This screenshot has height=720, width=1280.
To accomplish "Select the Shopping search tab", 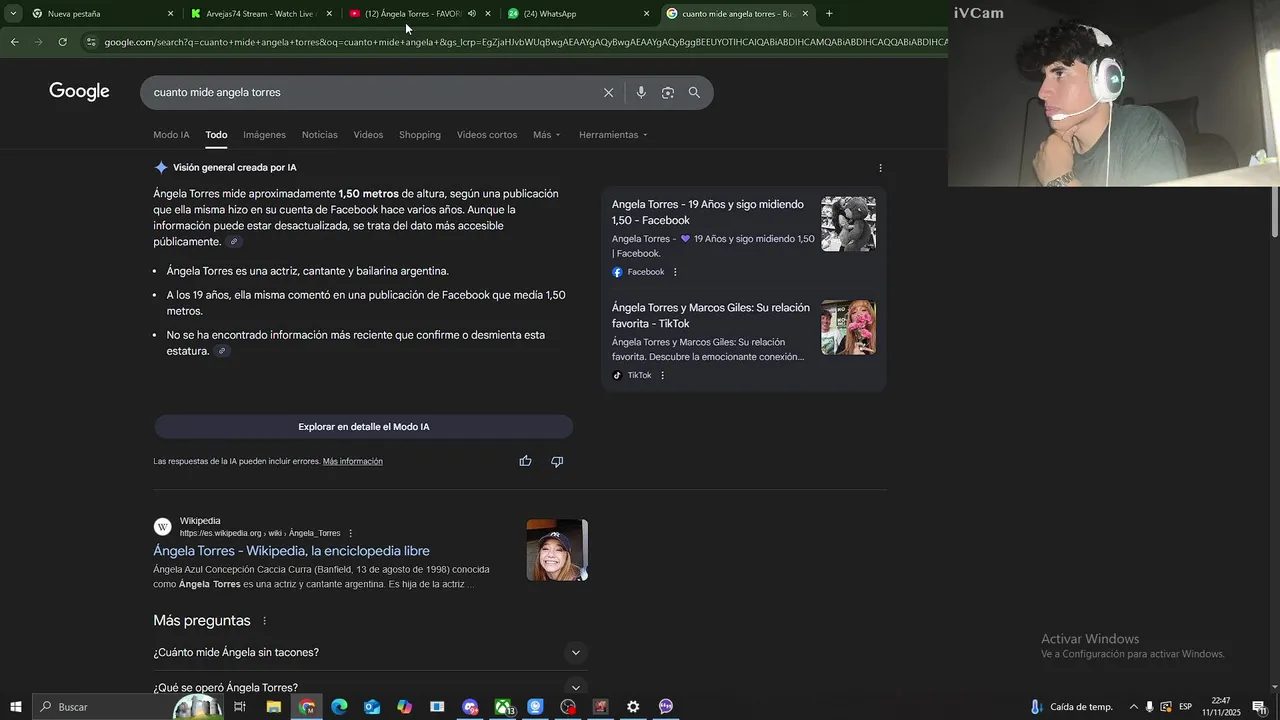I will 420,135.
